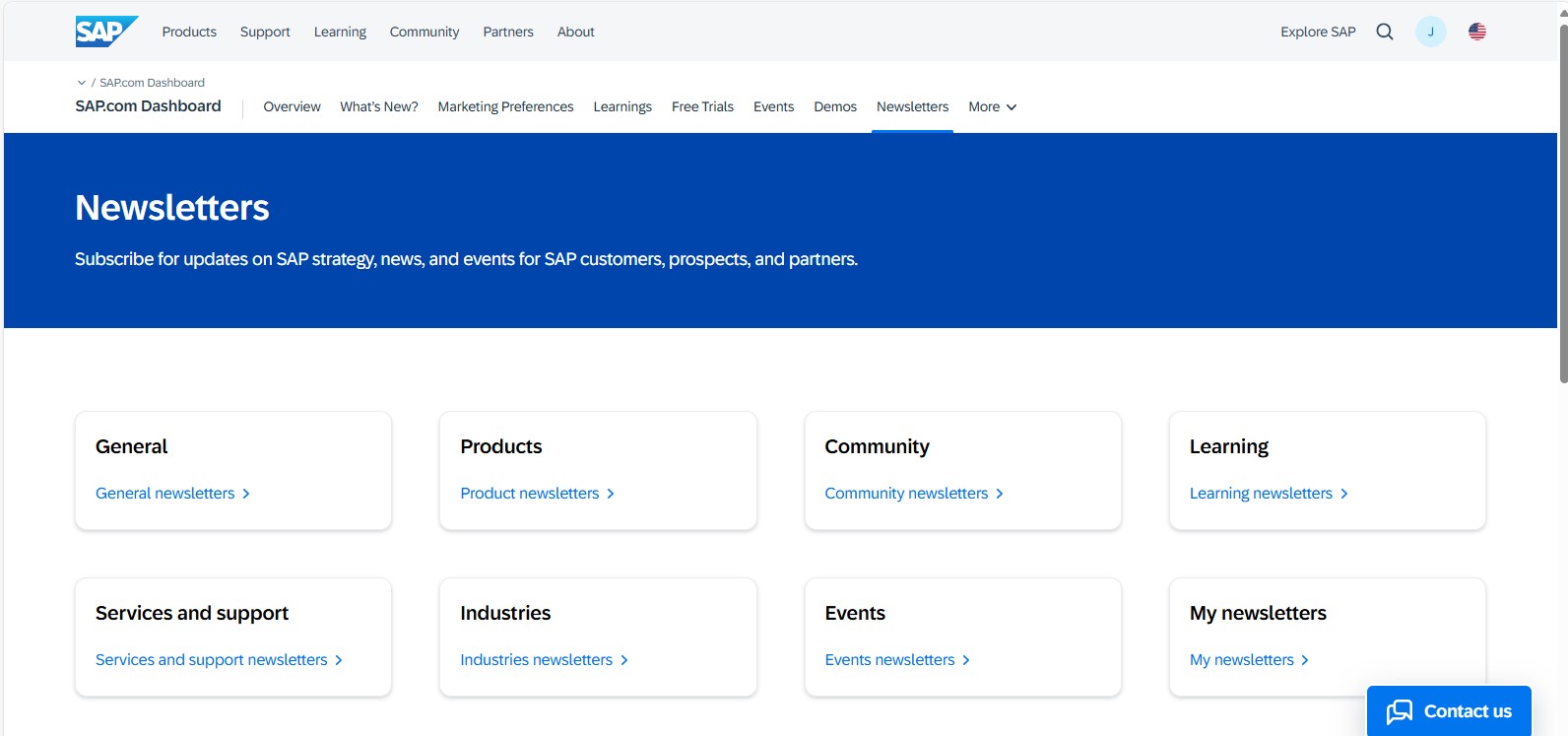Collapse the breadcrumb chevron

82,83
